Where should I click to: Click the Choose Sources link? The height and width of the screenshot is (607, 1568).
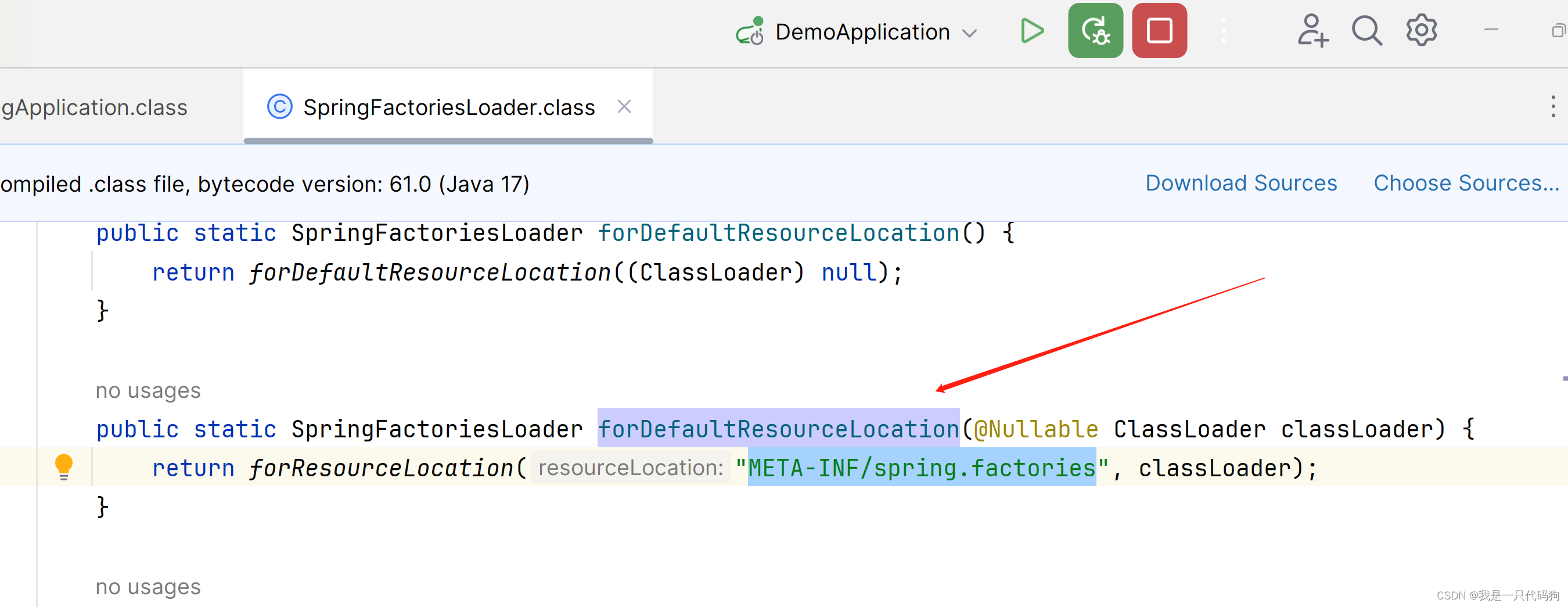pyautogui.click(x=1466, y=182)
